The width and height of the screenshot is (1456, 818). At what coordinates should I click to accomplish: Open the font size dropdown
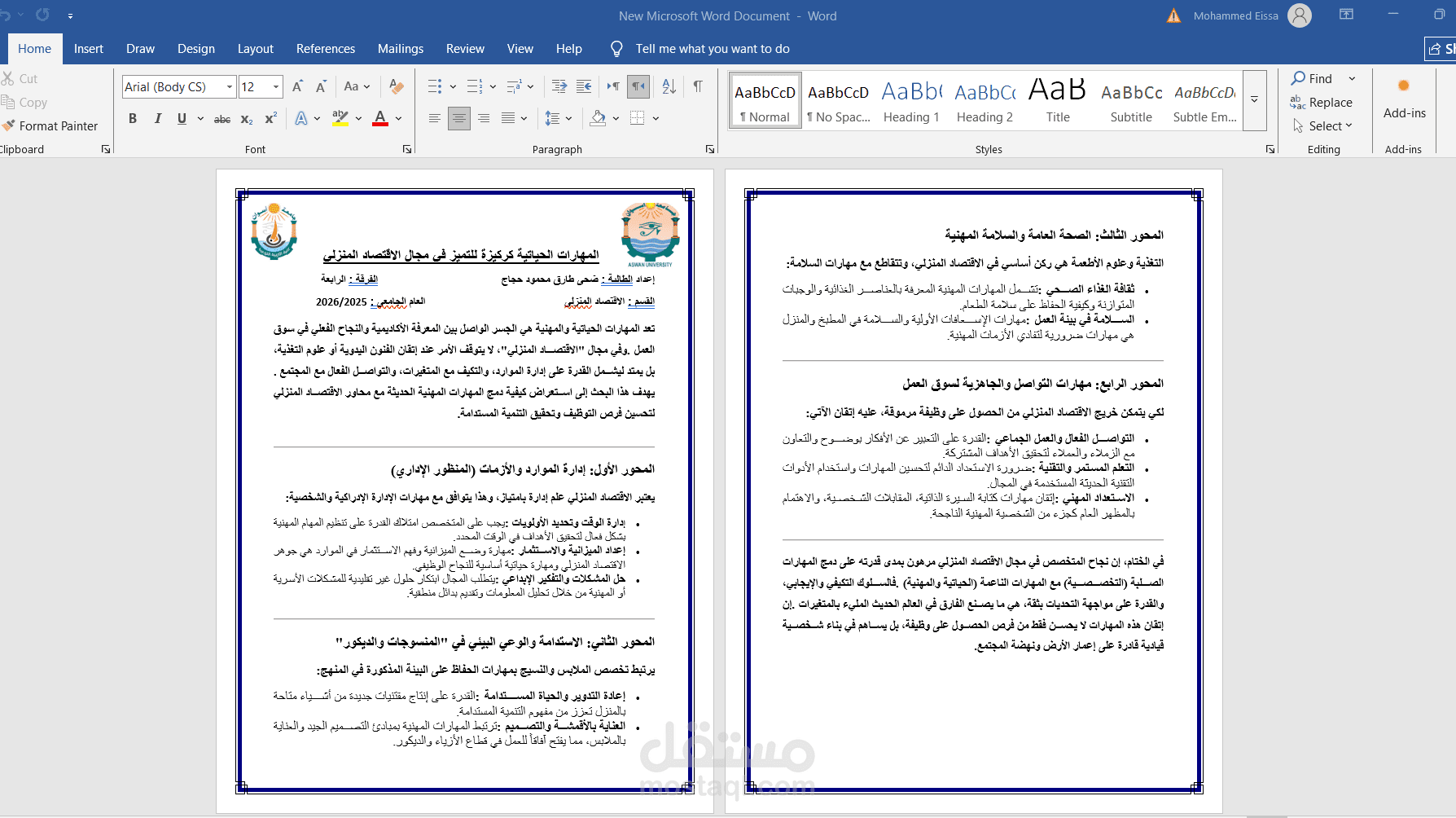[276, 86]
